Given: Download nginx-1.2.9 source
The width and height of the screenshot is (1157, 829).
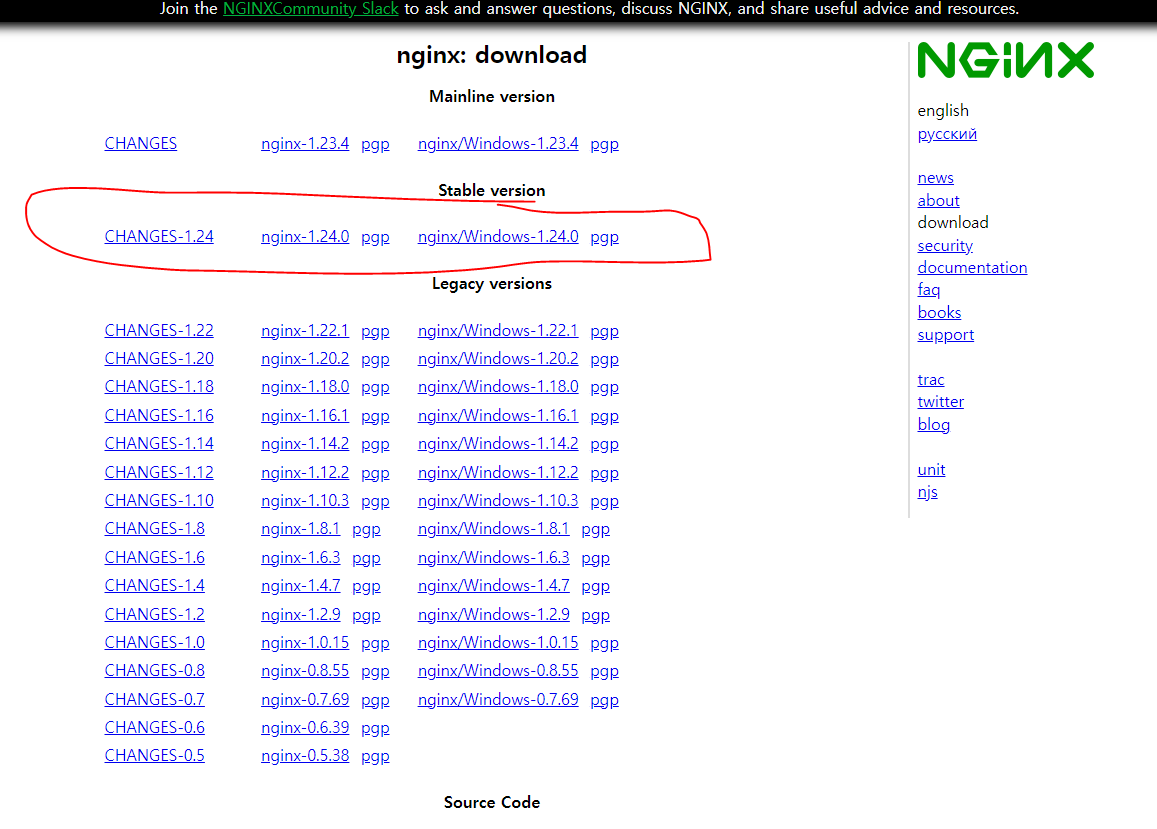Looking at the screenshot, I should (300, 613).
